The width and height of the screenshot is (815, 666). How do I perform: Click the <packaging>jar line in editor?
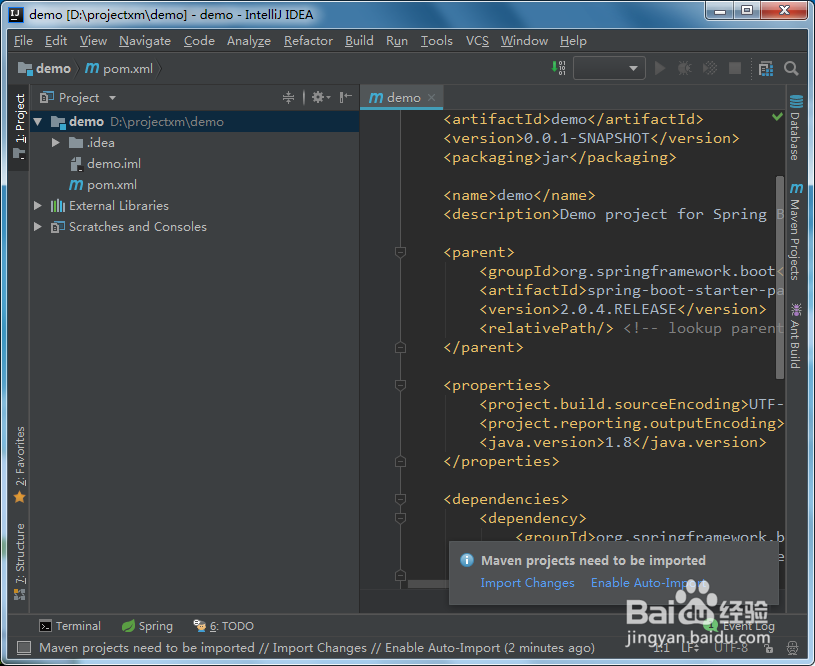(x=559, y=158)
